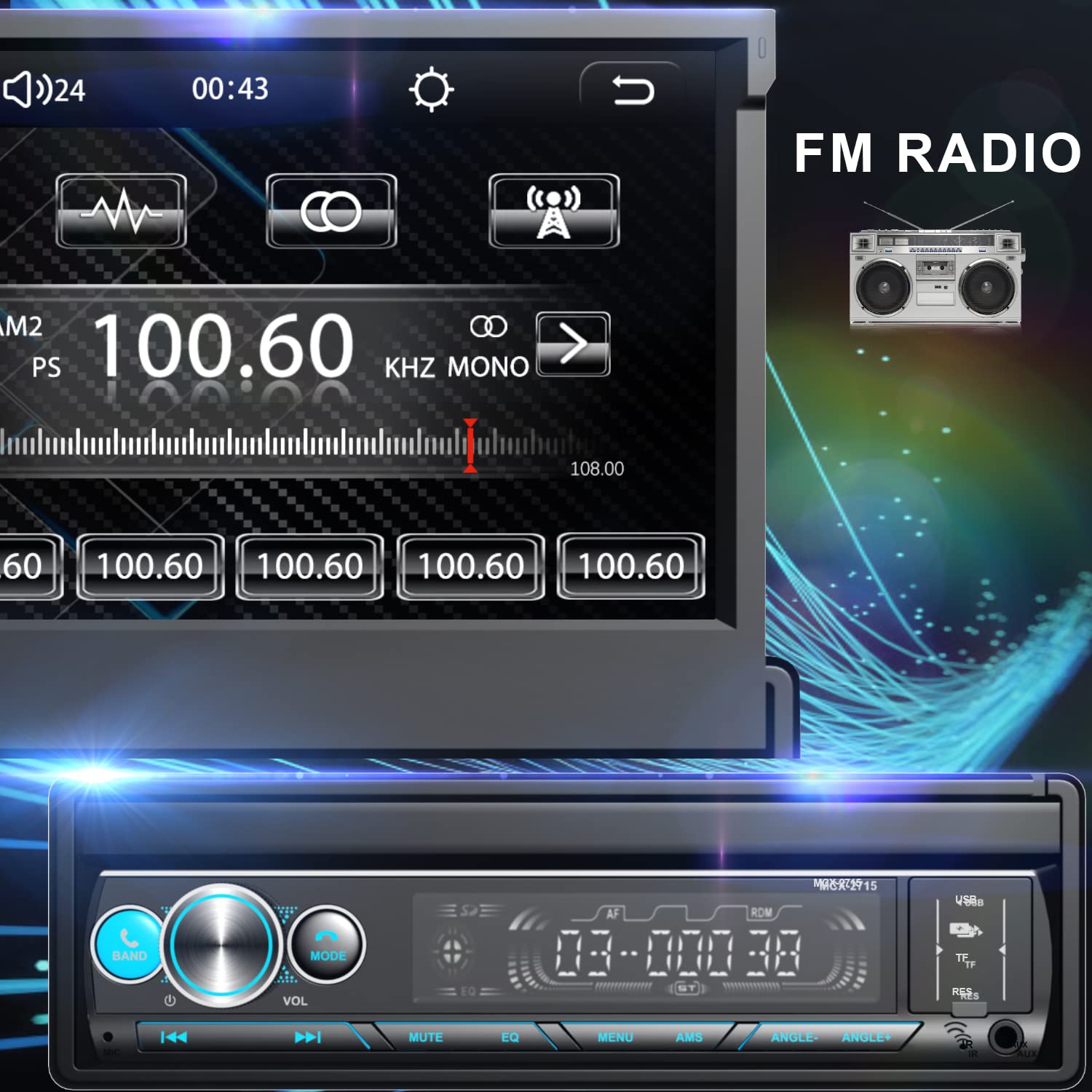Screen dimensions: 1092x1092
Task: Click the TF card slot label
Action: [x=965, y=960]
